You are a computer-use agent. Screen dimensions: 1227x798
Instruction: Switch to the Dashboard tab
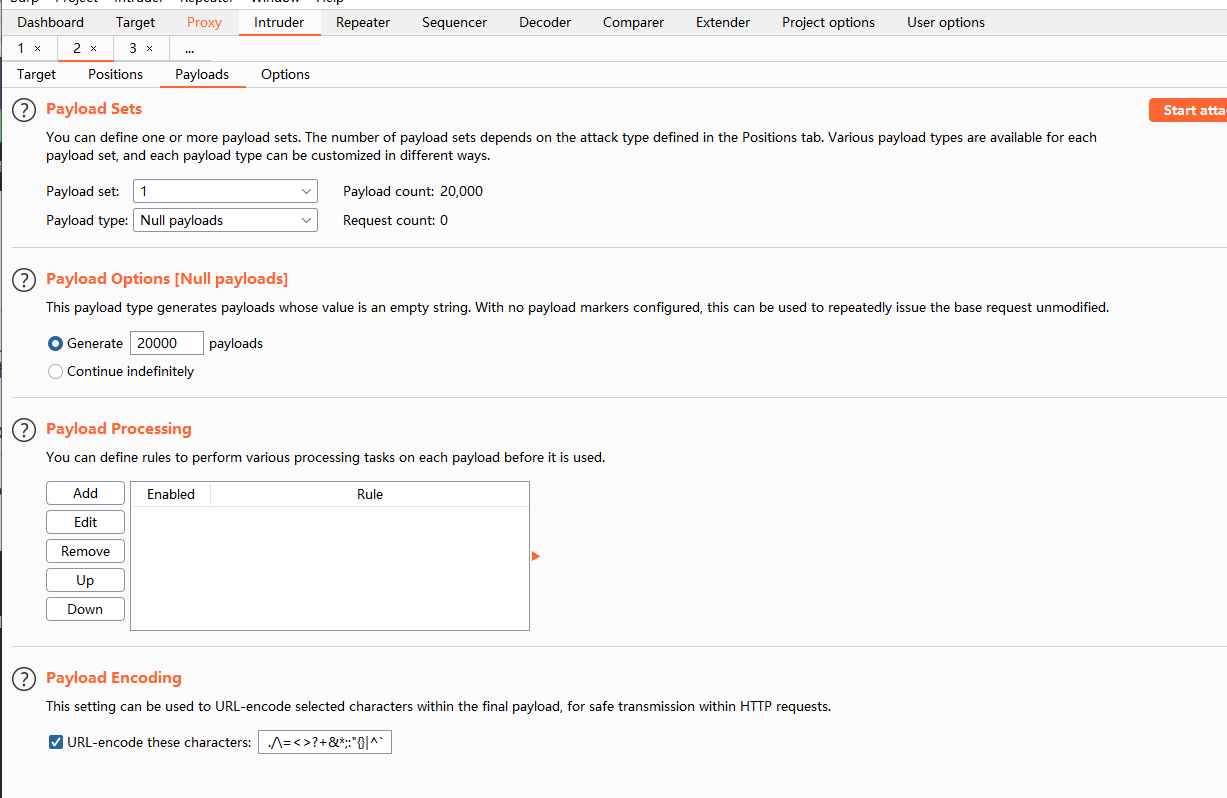(51, 22)
